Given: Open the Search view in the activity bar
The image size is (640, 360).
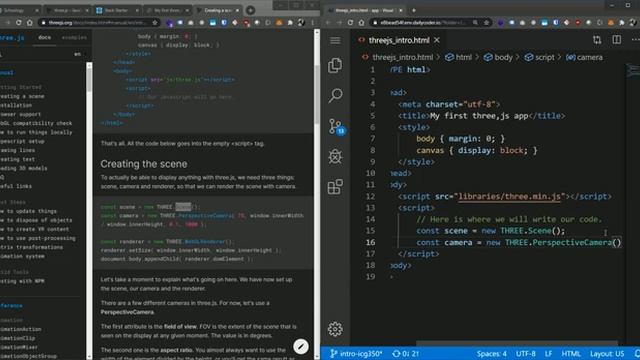Looking at the screenshot, I should point(335,96).
